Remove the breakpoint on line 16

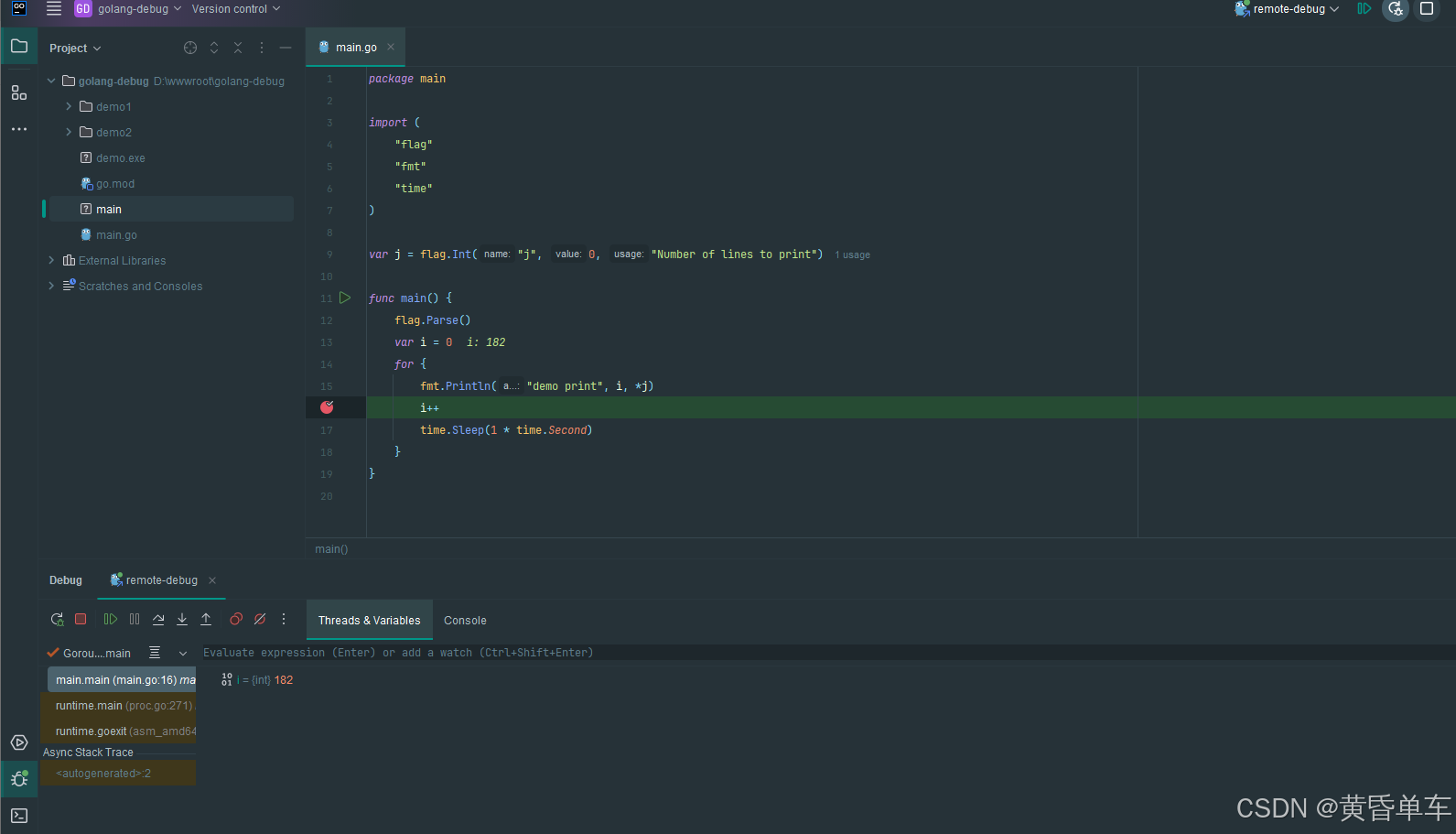pos(327,407)
